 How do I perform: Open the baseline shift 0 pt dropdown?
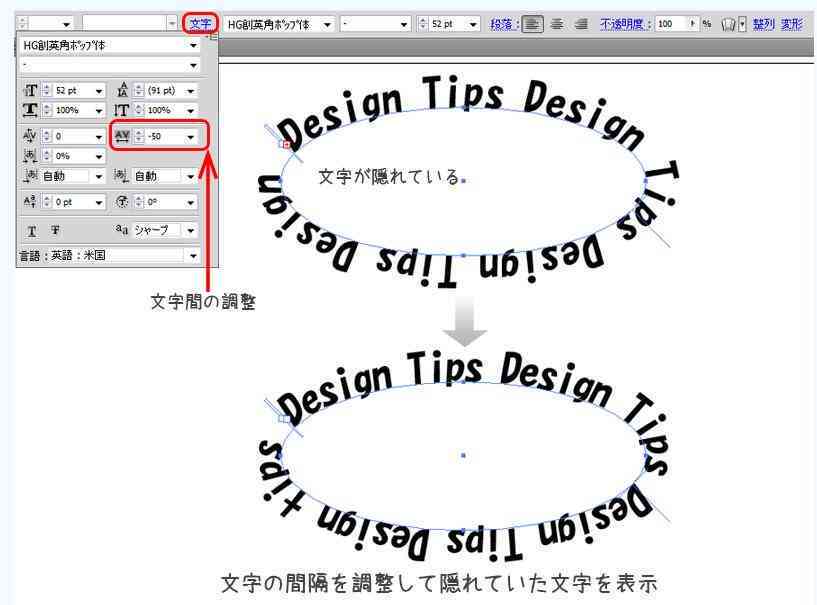point(98,203)
